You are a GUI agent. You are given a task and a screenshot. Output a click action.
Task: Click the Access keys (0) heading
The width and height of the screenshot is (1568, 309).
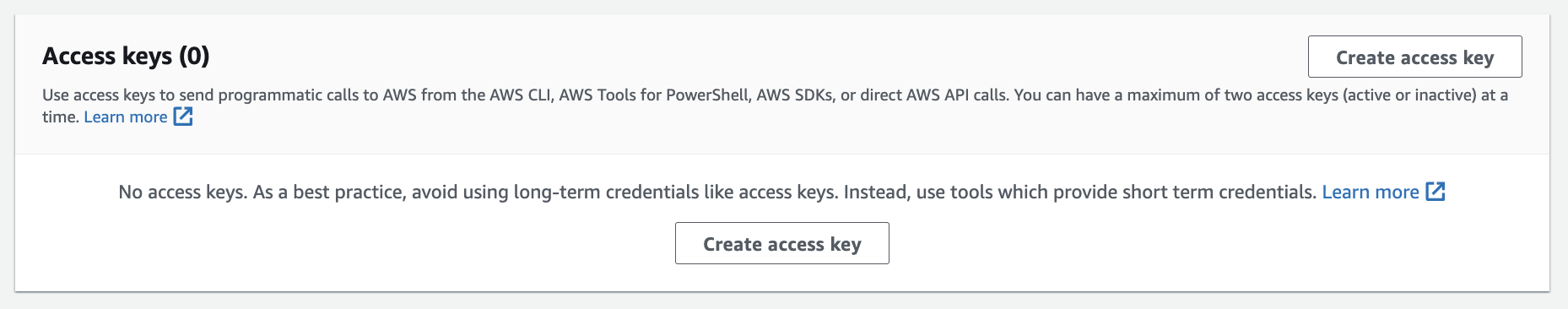[126, 56]
